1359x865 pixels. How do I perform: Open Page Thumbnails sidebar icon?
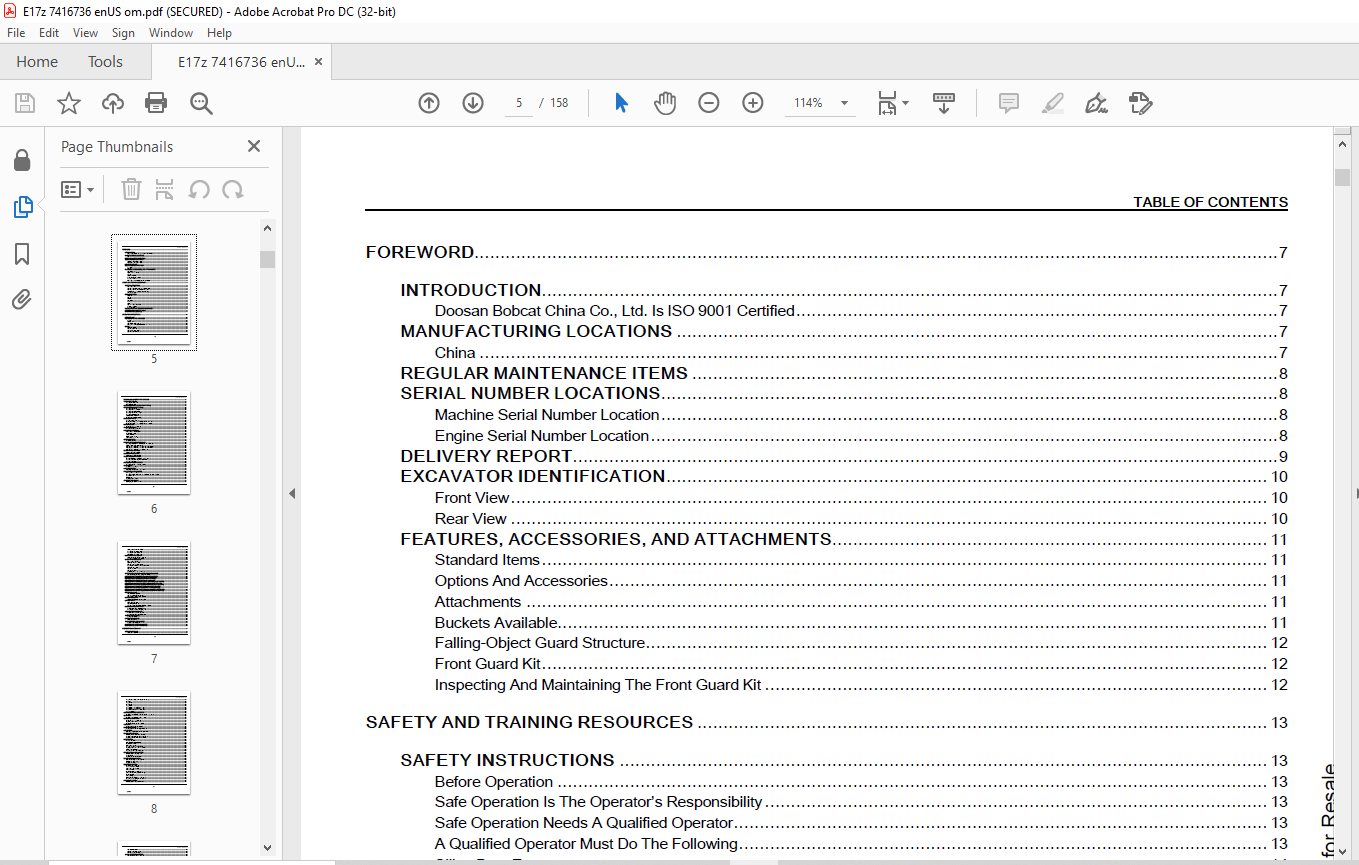pyautogui.click(x=22, y=207)
